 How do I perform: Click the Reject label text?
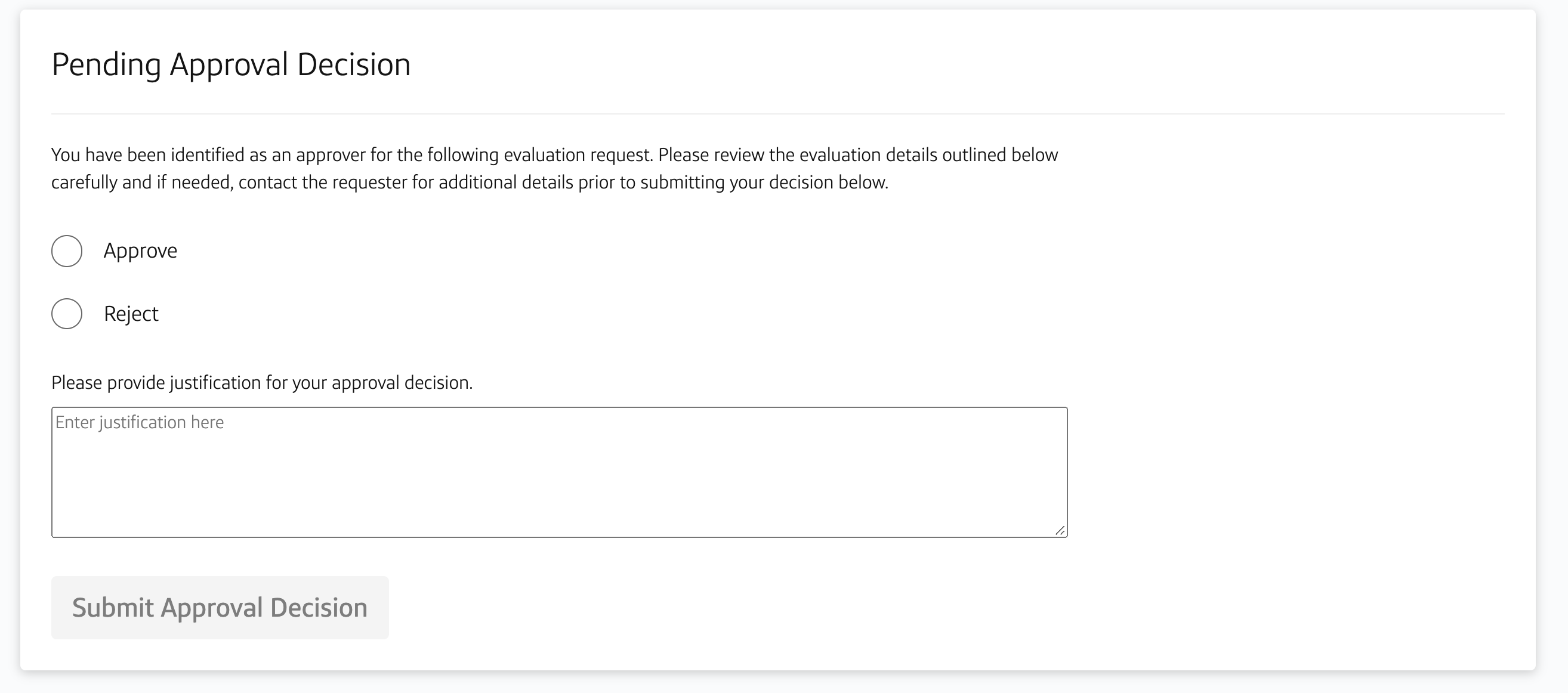131,314
